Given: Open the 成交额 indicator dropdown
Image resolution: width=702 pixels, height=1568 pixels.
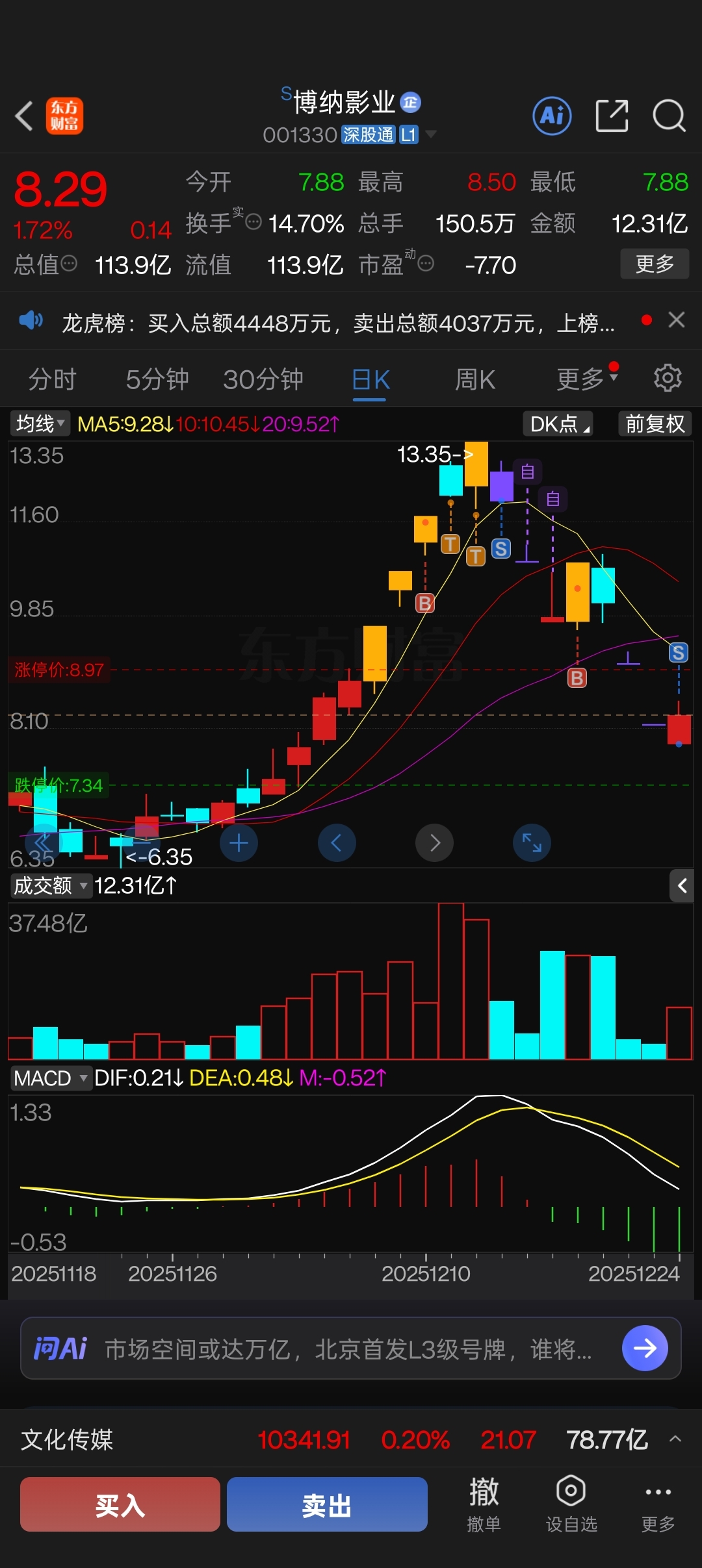Looking at the screenshot, I should 51,885.
